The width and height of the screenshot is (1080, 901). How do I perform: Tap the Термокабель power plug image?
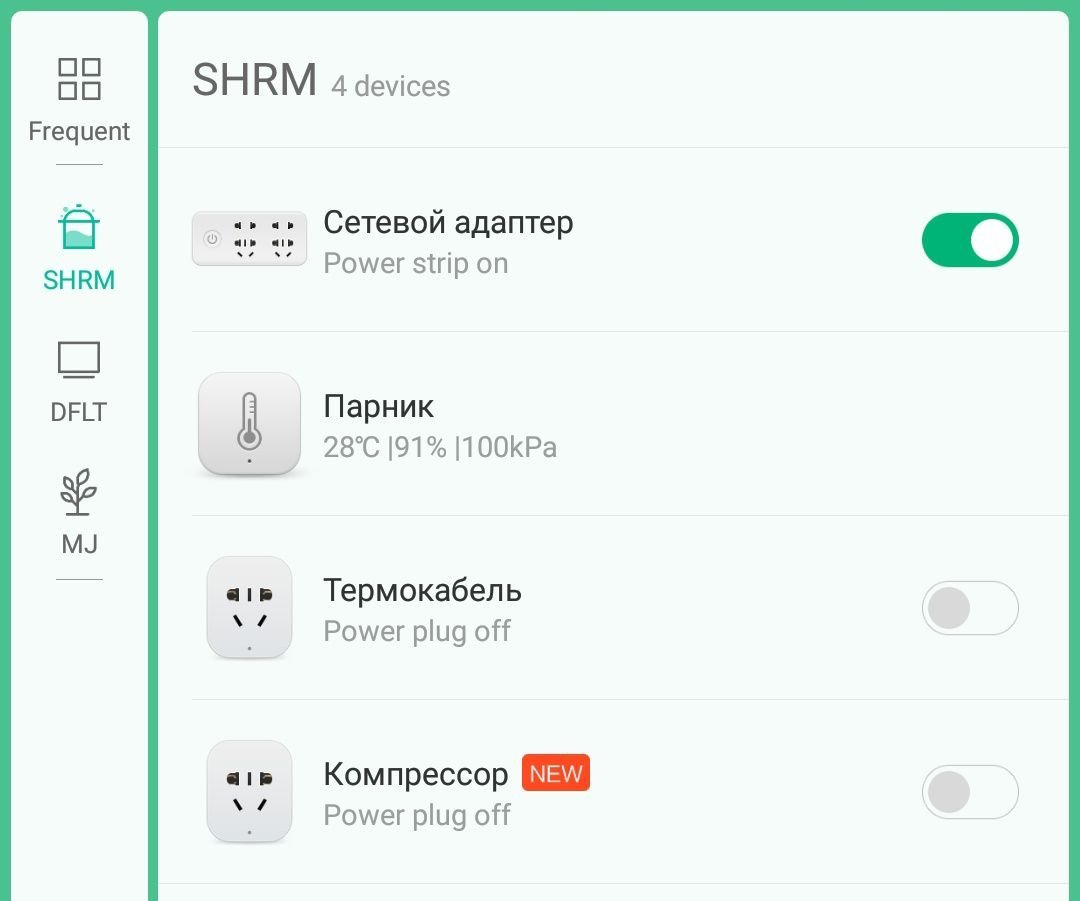click(249, 608)
